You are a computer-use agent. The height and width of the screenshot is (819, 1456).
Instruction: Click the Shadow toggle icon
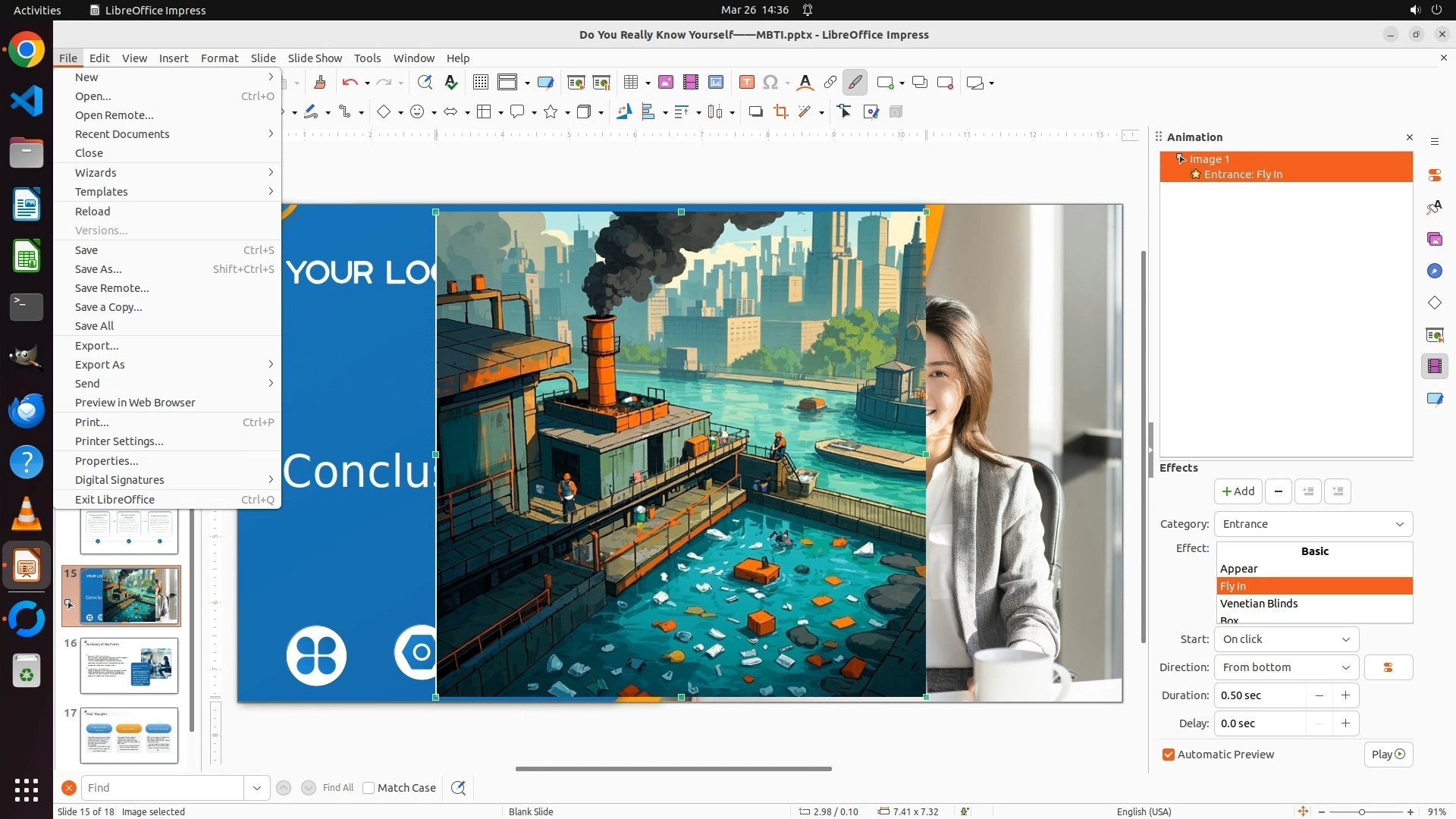click(x=755, y=112)
